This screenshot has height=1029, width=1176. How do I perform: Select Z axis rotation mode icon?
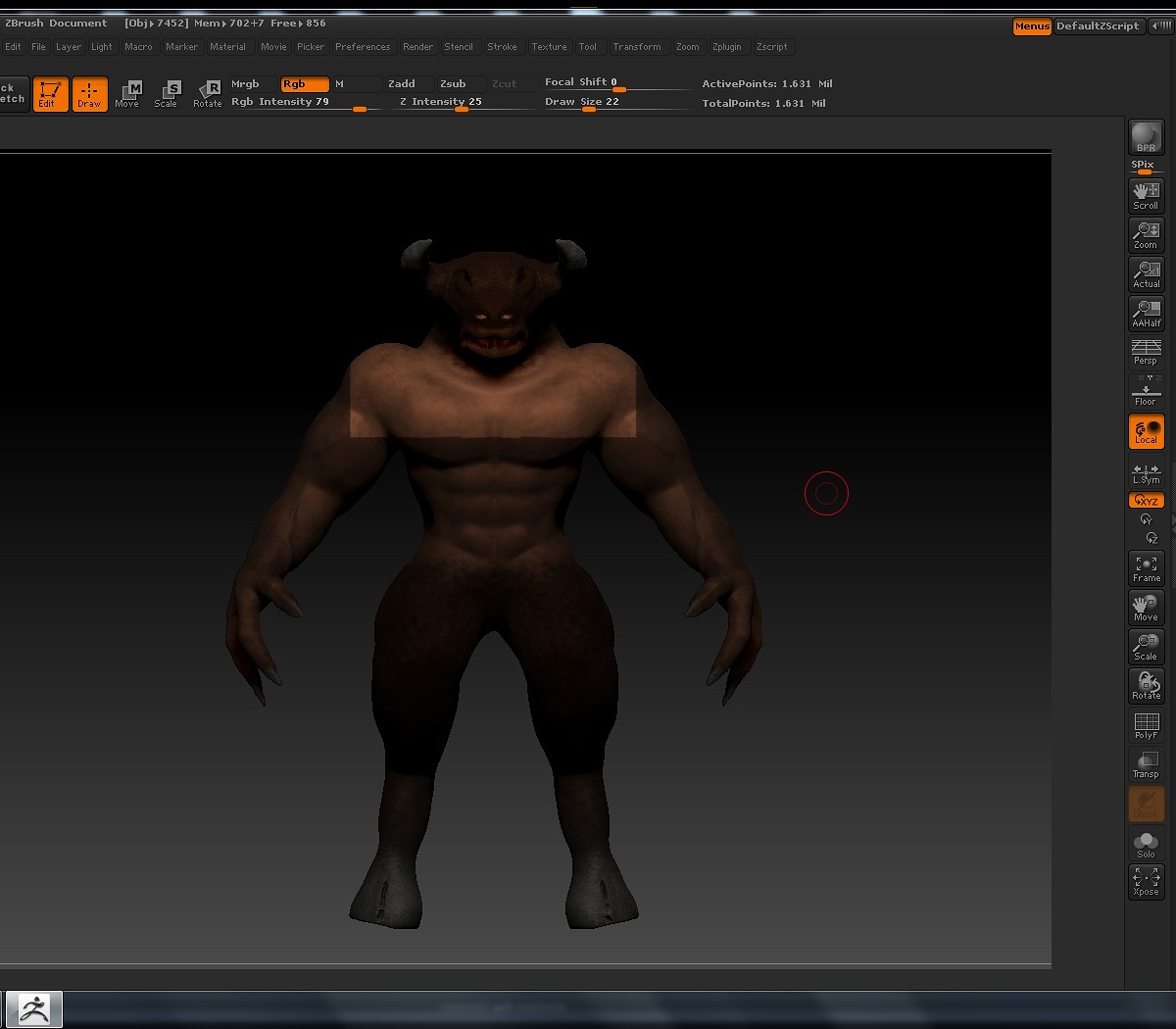pos(1151,538)
